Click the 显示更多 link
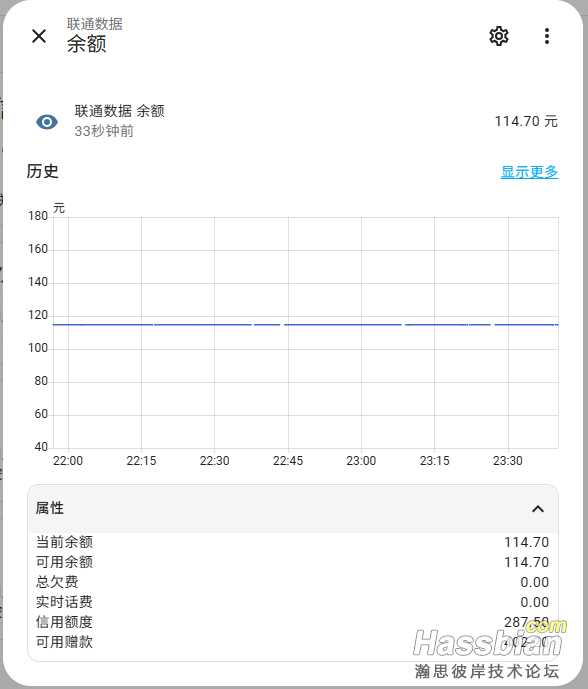Image resolution: width=588 pixels, height=689 pixels. pos(529,172)
